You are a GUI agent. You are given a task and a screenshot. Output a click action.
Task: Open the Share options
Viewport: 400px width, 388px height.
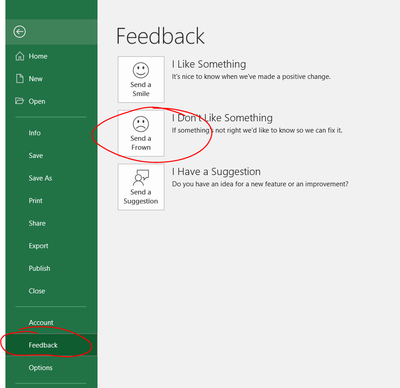(37, 223)
